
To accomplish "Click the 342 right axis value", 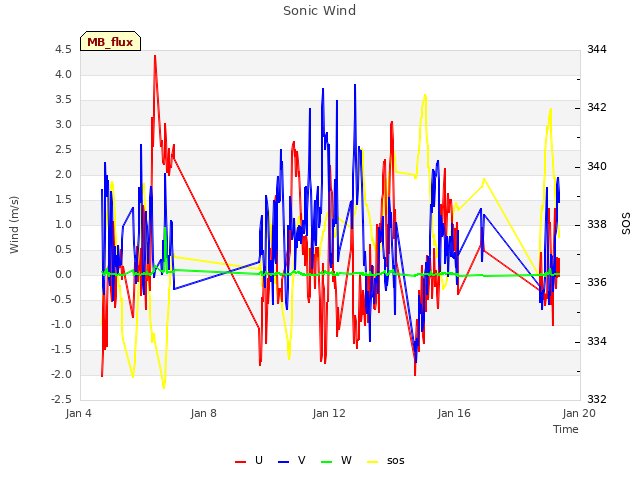I will tap(597, 108).
